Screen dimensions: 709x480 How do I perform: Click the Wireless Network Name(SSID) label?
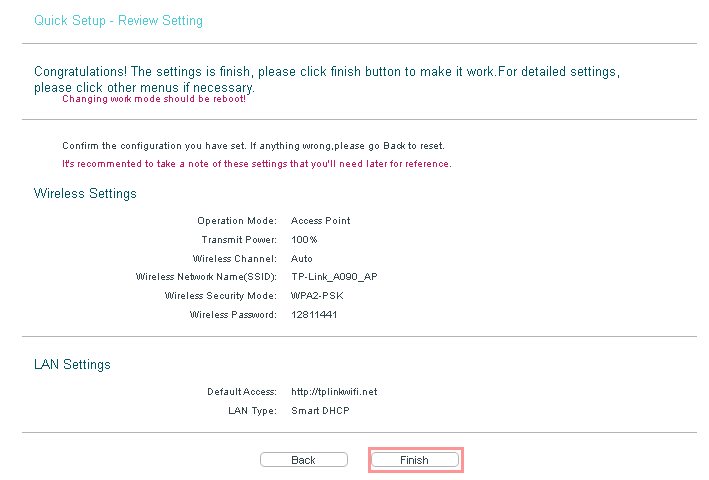click(206, 277)
